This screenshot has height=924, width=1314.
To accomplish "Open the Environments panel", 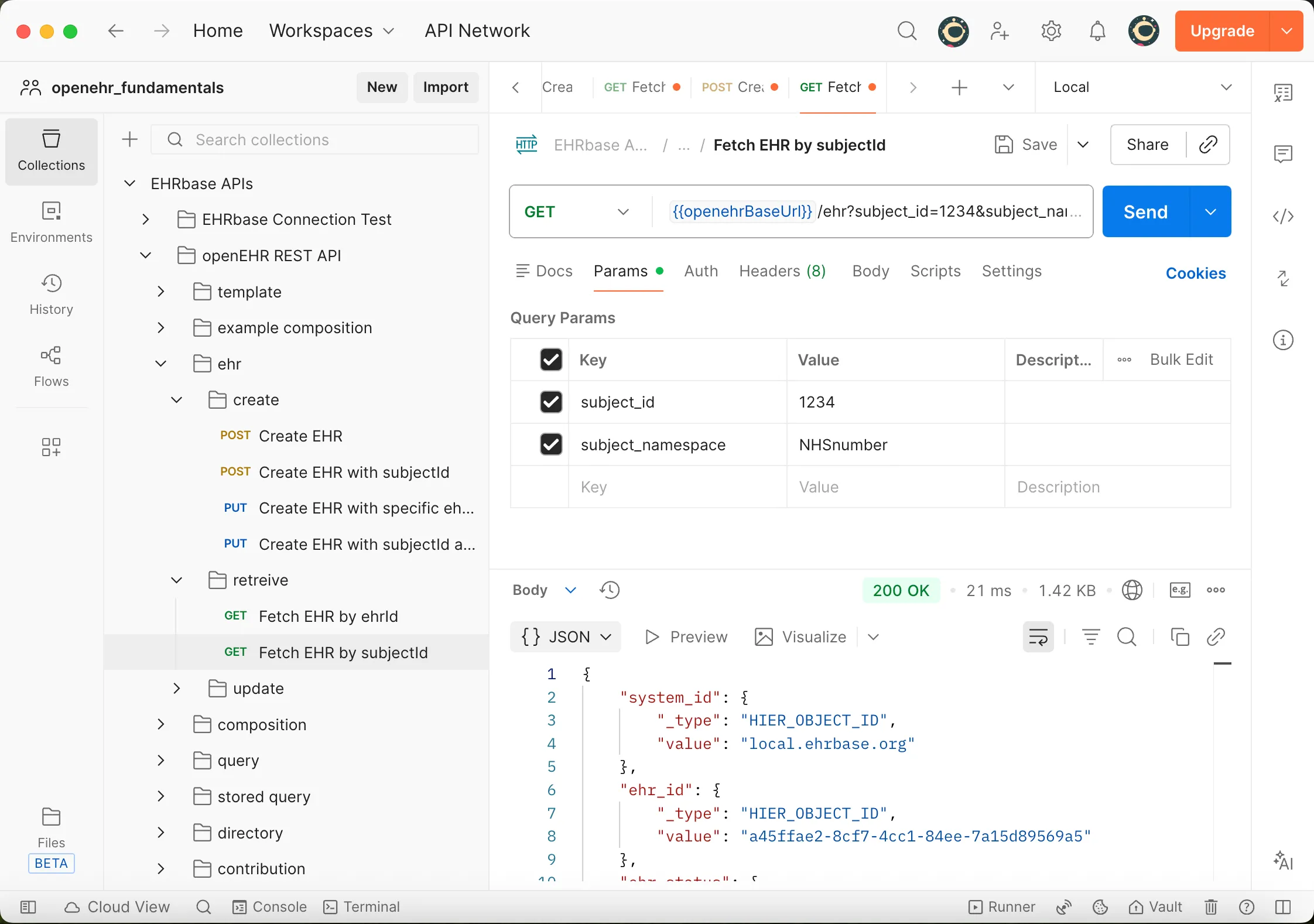I will 51,221.
